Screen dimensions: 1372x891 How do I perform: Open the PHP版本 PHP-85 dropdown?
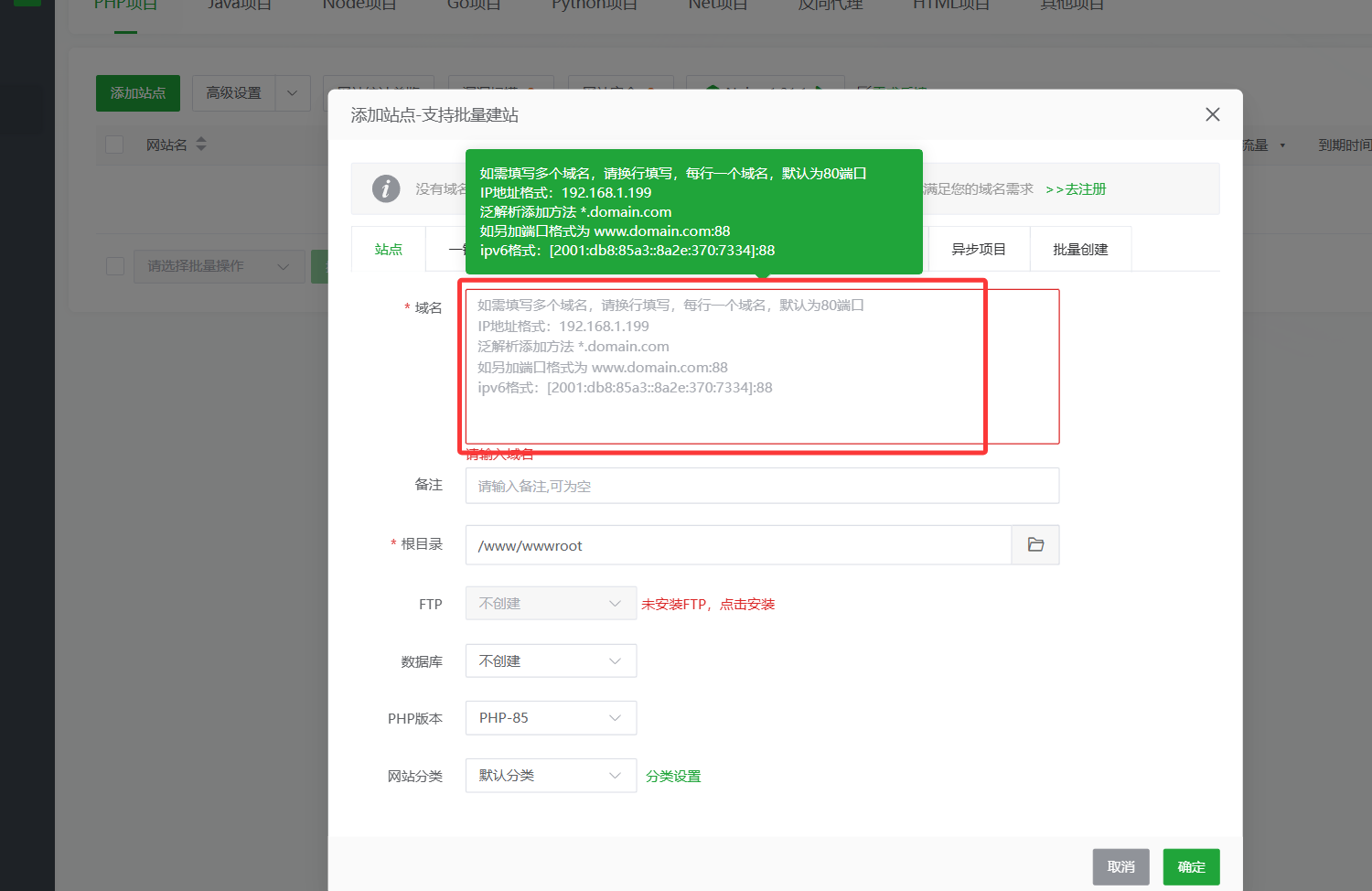pyautogui.click(x=551, y=718)
